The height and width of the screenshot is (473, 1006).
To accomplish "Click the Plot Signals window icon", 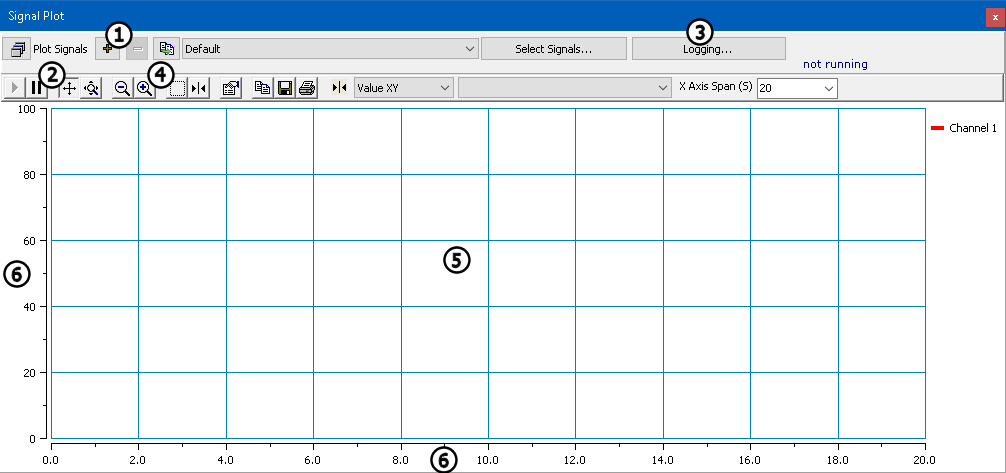I will click(x=18, y=48).
